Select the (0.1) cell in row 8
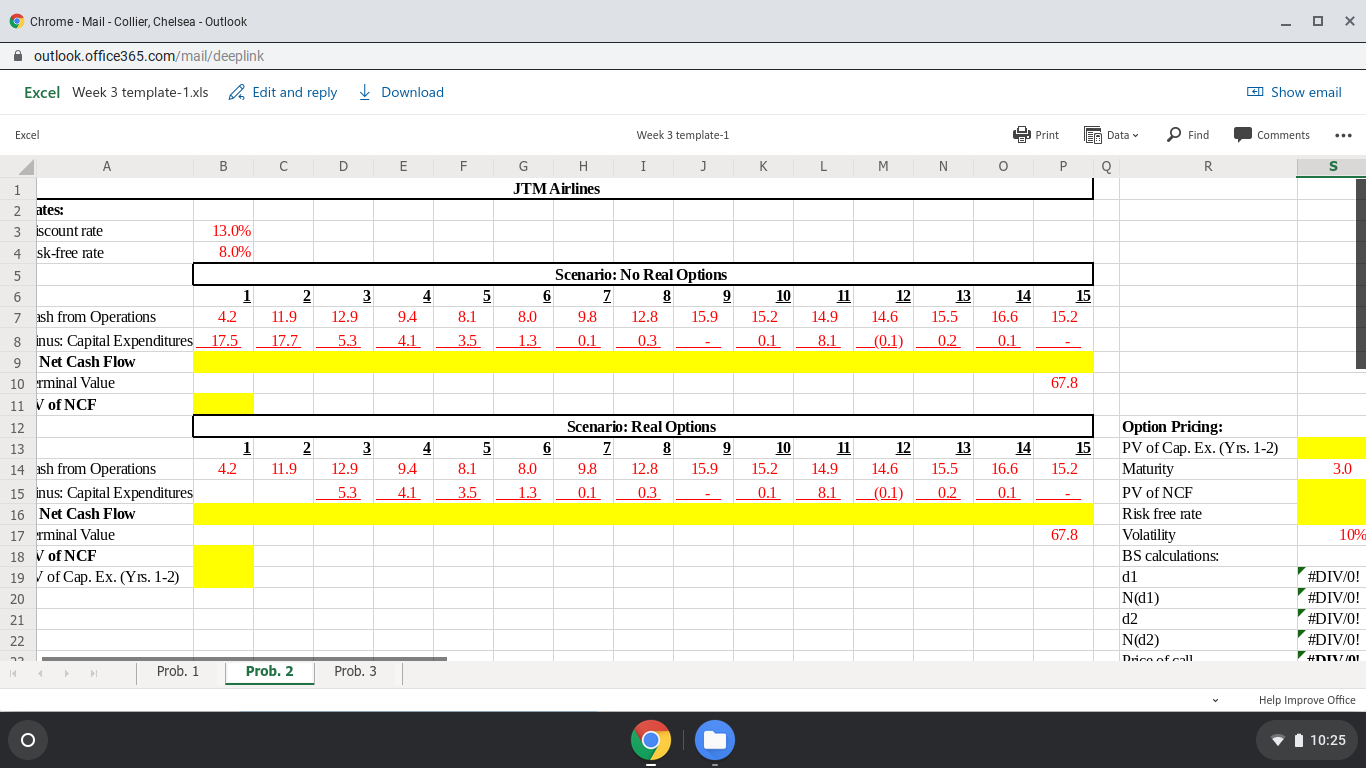The height and width of the screenshot is (768, 1366). tap(883, 340)
